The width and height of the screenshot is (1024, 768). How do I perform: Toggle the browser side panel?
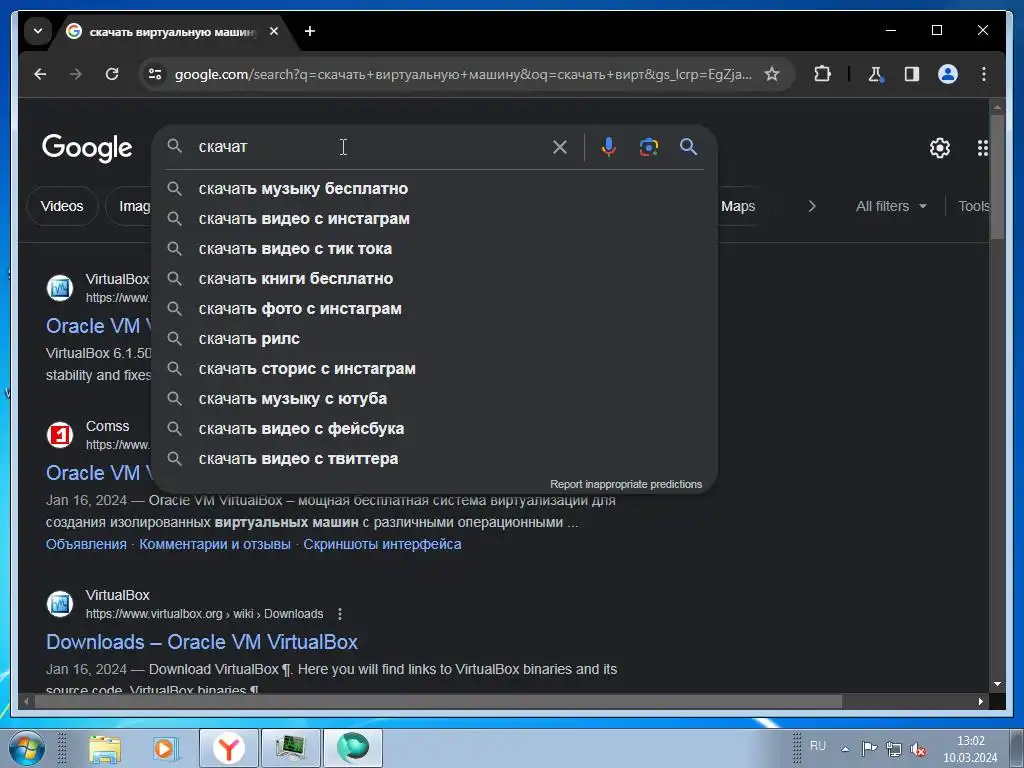(x=912, y=74)
